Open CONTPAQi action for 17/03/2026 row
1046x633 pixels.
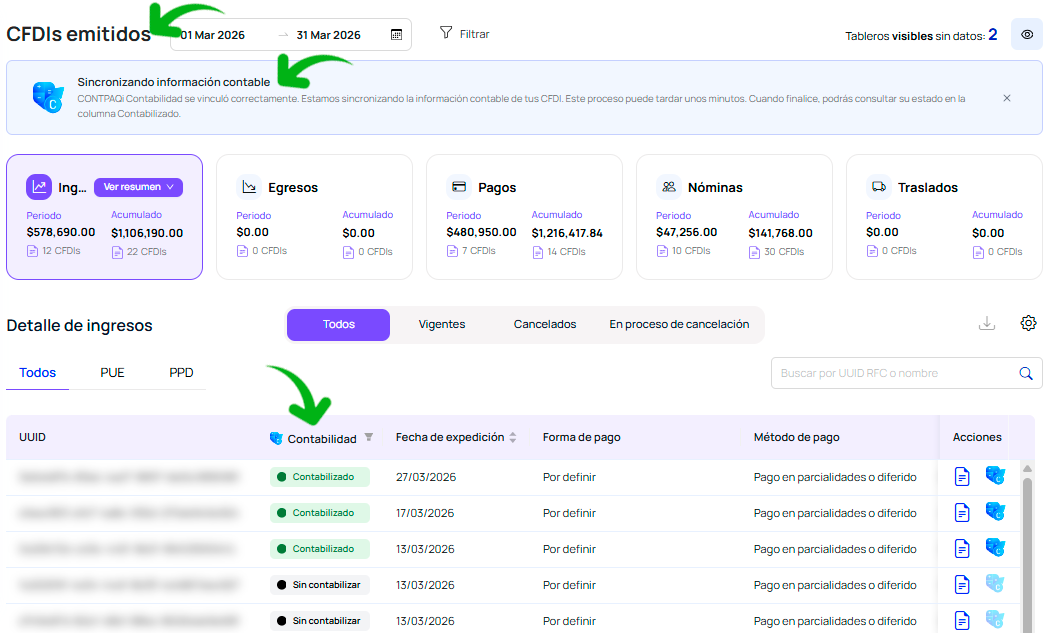(995, 512)
